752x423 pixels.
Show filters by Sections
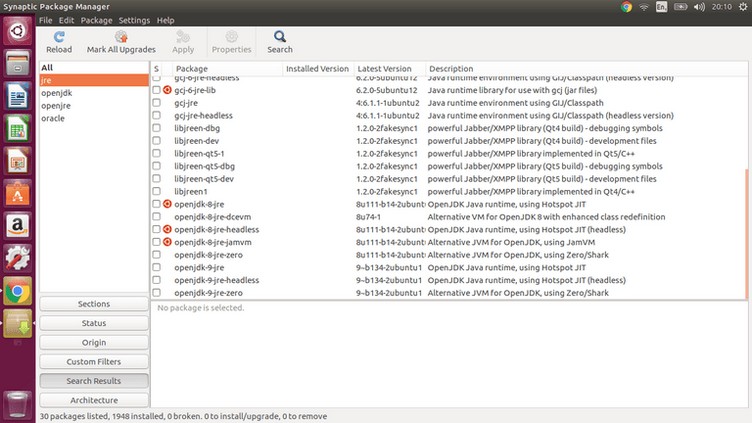[94, 304]
